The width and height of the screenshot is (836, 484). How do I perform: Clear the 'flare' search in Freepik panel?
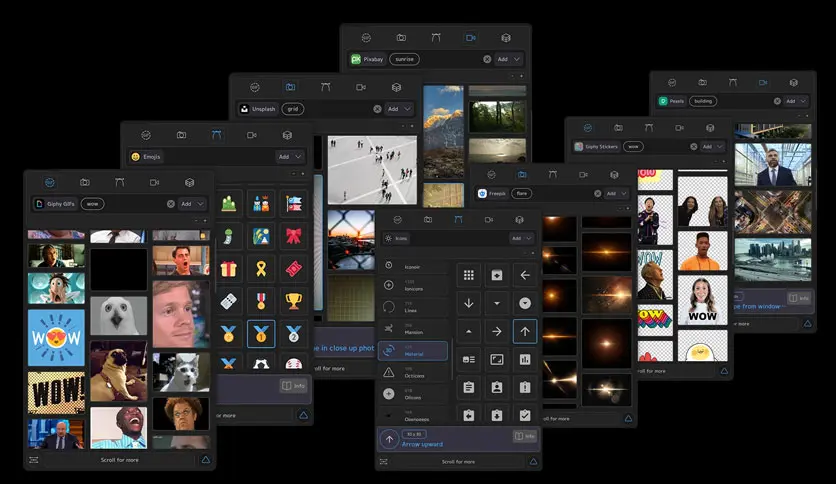tap(598, 193)
